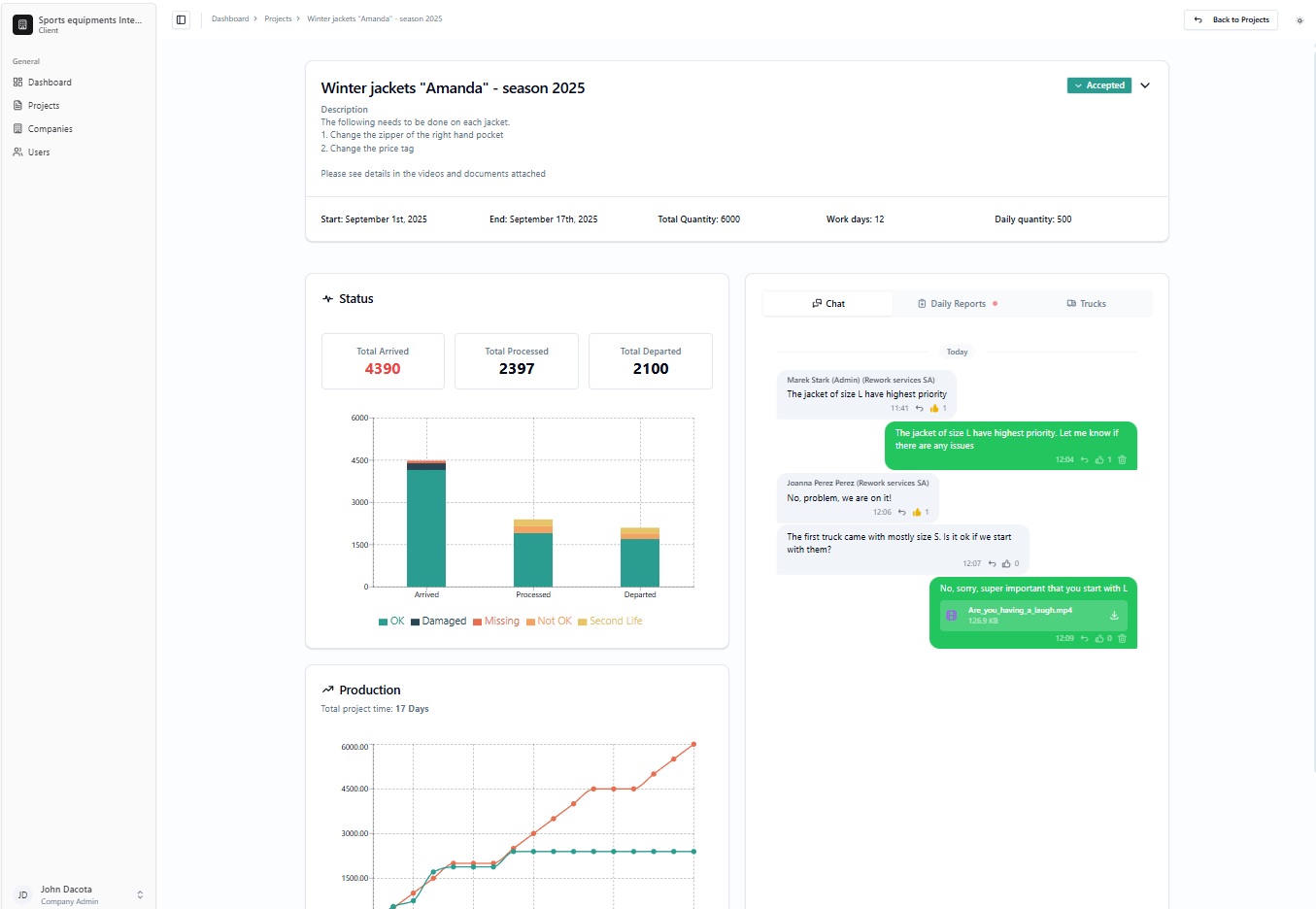Reply to the 12:07 truck message
Viewport: 1316px width, 909px height.
992,563
